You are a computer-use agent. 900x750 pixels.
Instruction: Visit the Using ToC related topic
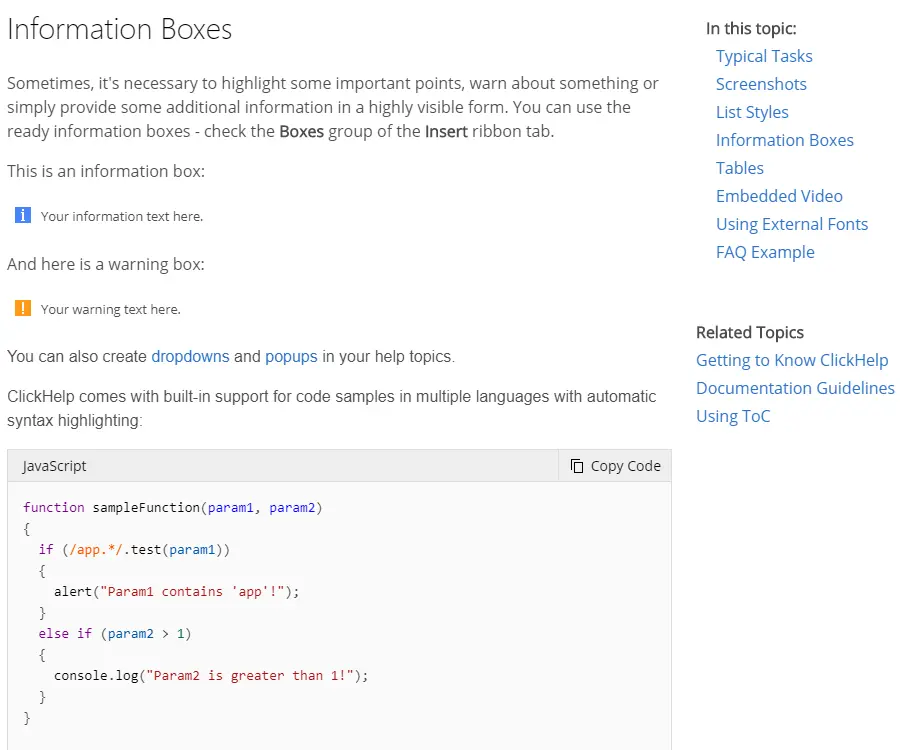tap(733, 416)
